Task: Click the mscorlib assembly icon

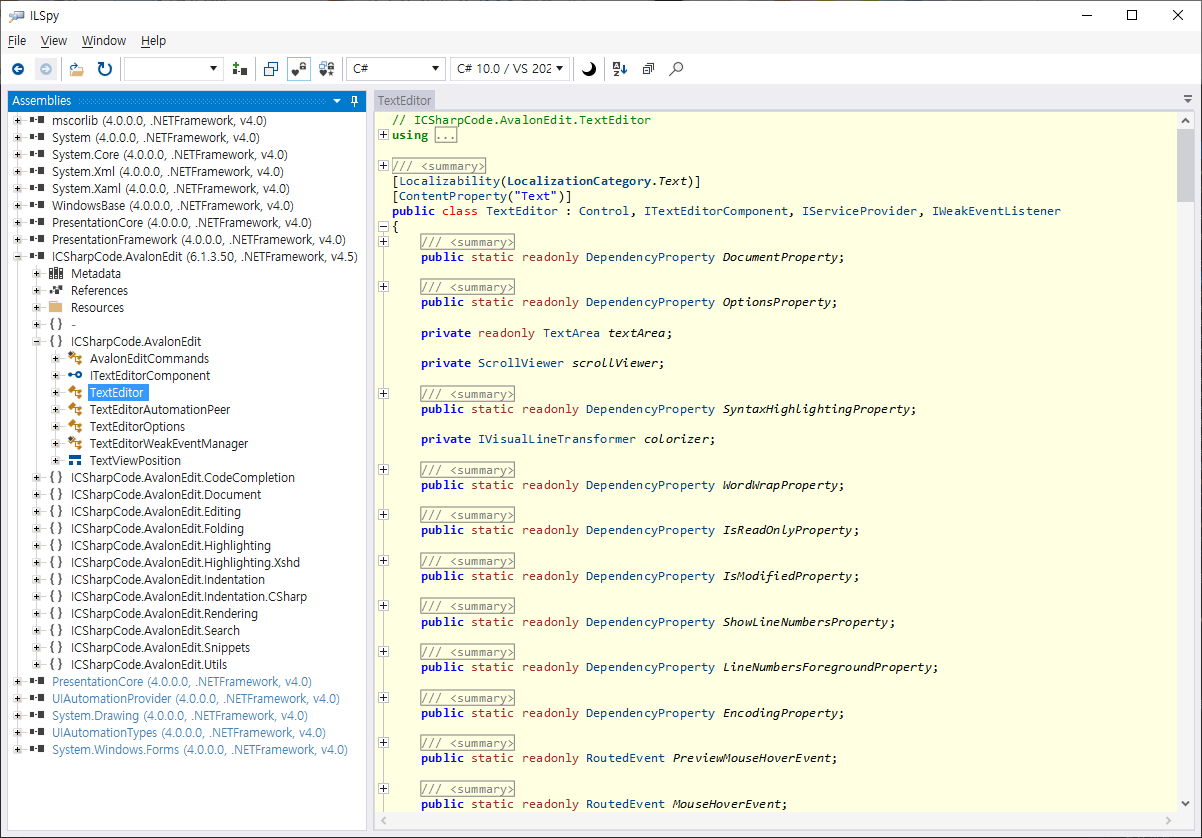Action: pos(37,121)
